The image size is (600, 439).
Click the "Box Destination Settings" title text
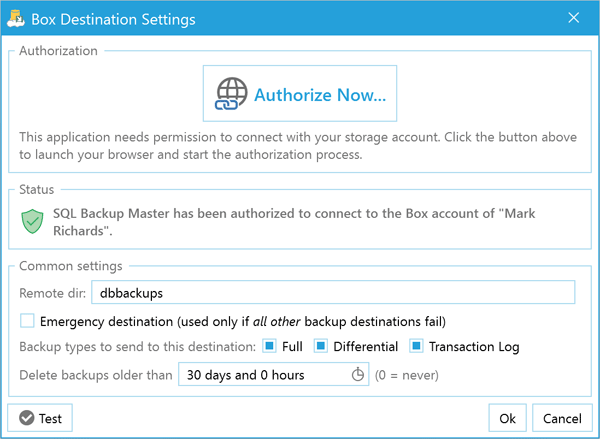tap(113, 19)
